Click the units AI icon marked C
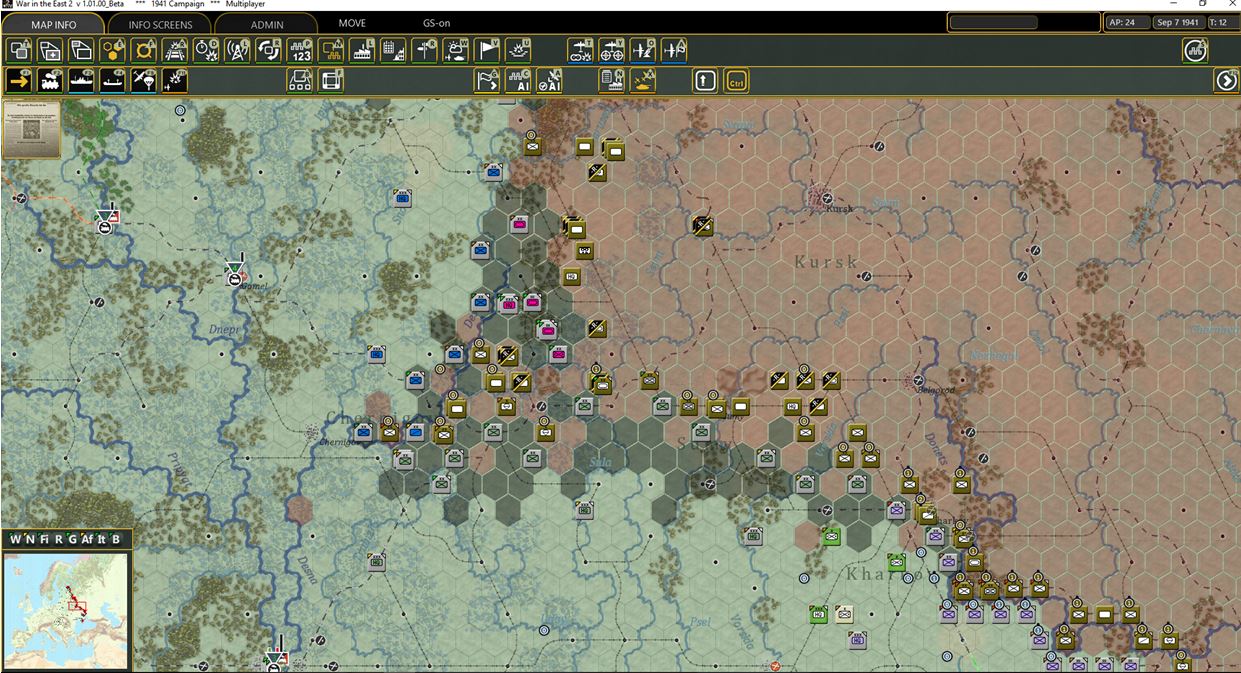The height and width of the screenshot is (673, 1241). tap(518, 81)
